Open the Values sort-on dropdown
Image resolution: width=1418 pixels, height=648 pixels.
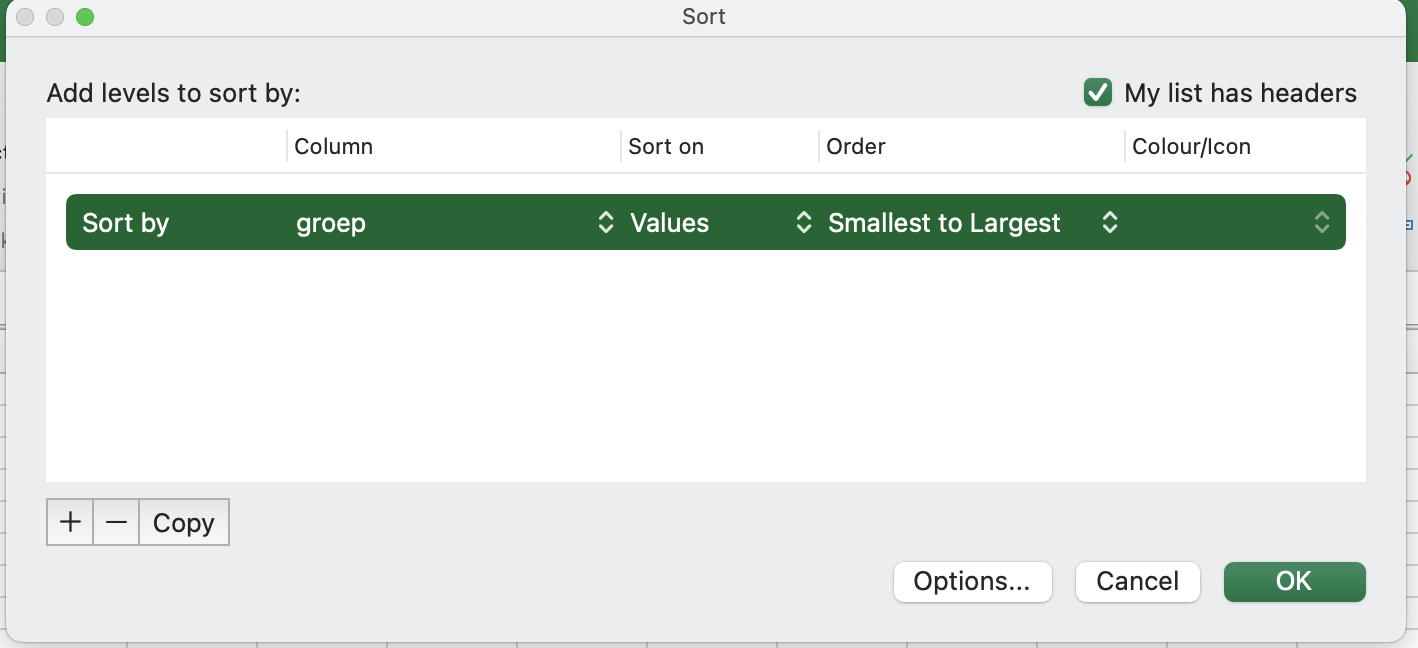710,222
